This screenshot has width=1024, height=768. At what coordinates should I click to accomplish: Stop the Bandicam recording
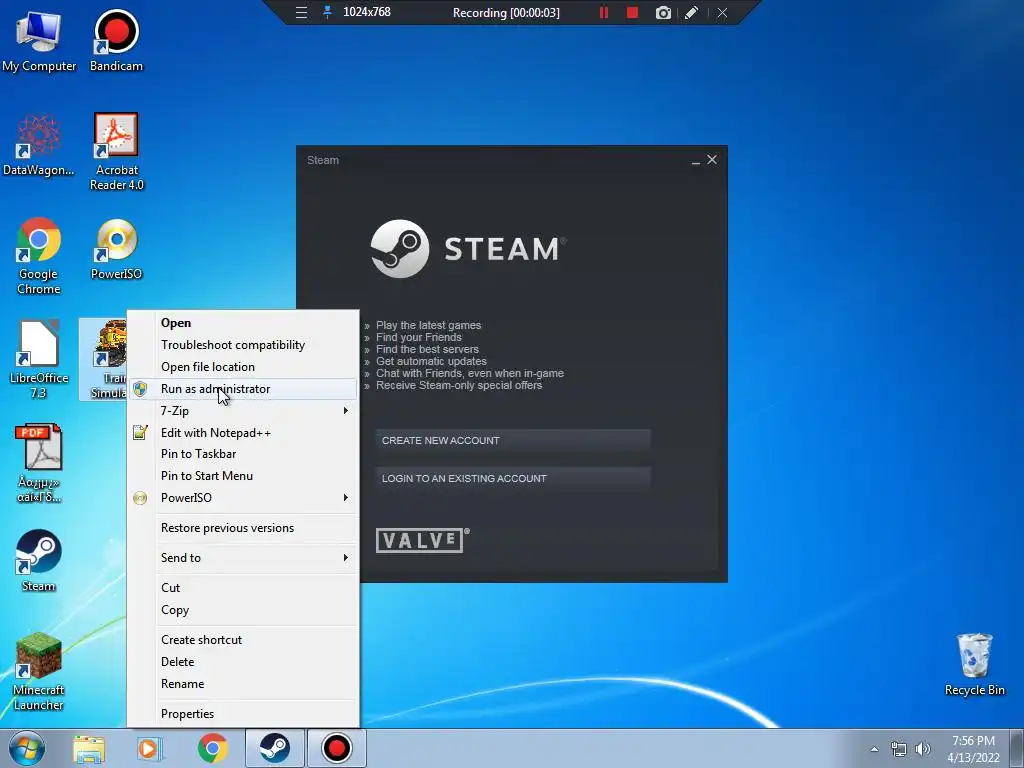click(x=632, y=12)
